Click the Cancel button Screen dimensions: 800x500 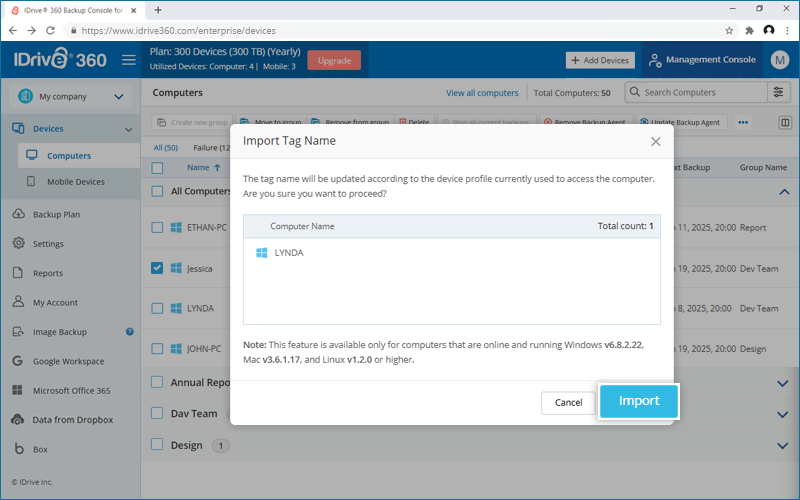coord(568,403)
